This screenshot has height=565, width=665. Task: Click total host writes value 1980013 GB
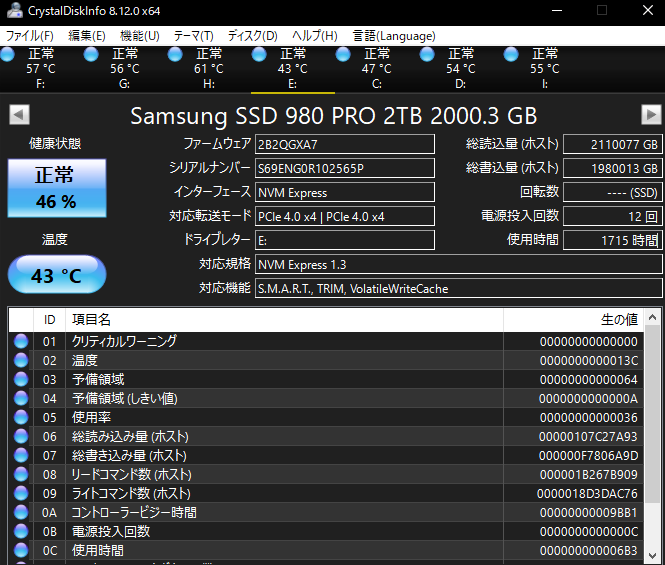[x=612, y=168]
